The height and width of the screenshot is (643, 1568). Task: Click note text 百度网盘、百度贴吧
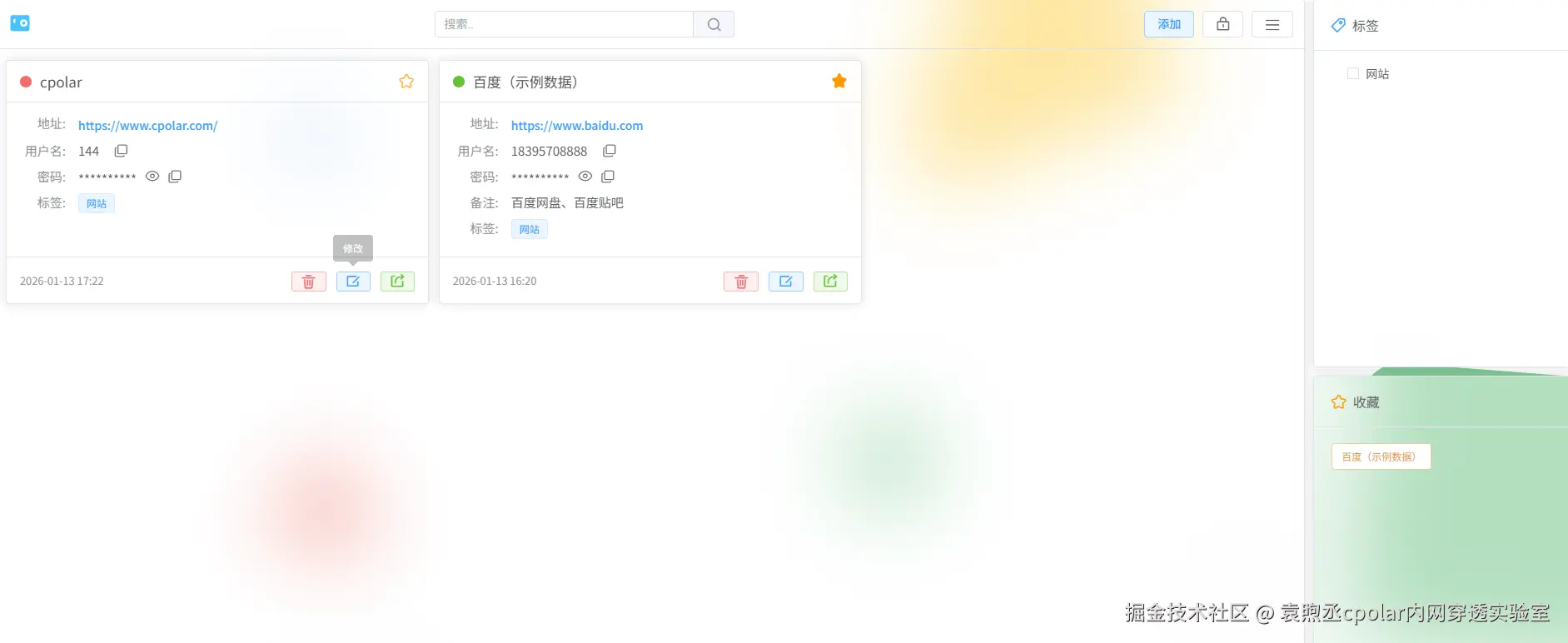pyautogui.click(x=567, y=202)
